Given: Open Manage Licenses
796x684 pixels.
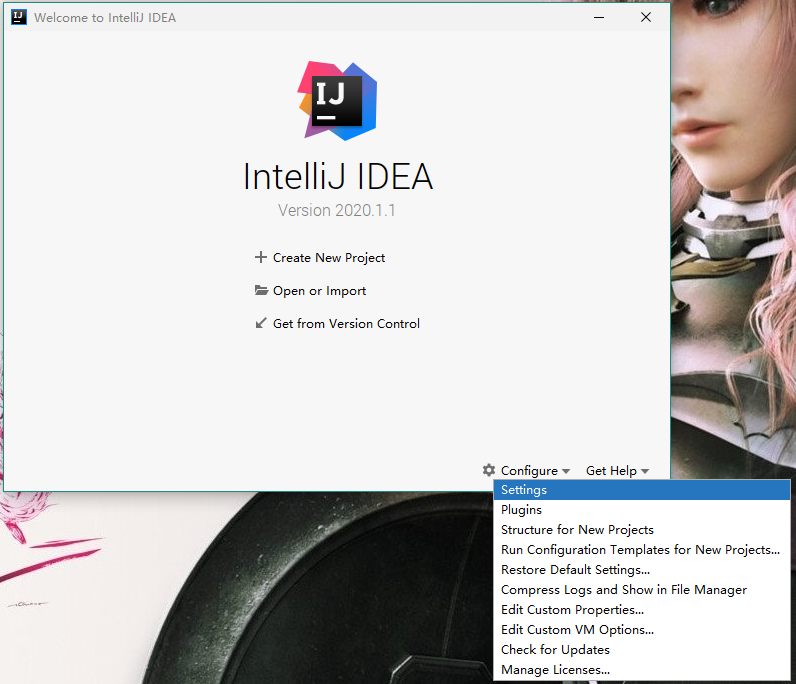Looking at the screenshot, I should [x=642, y=670].
